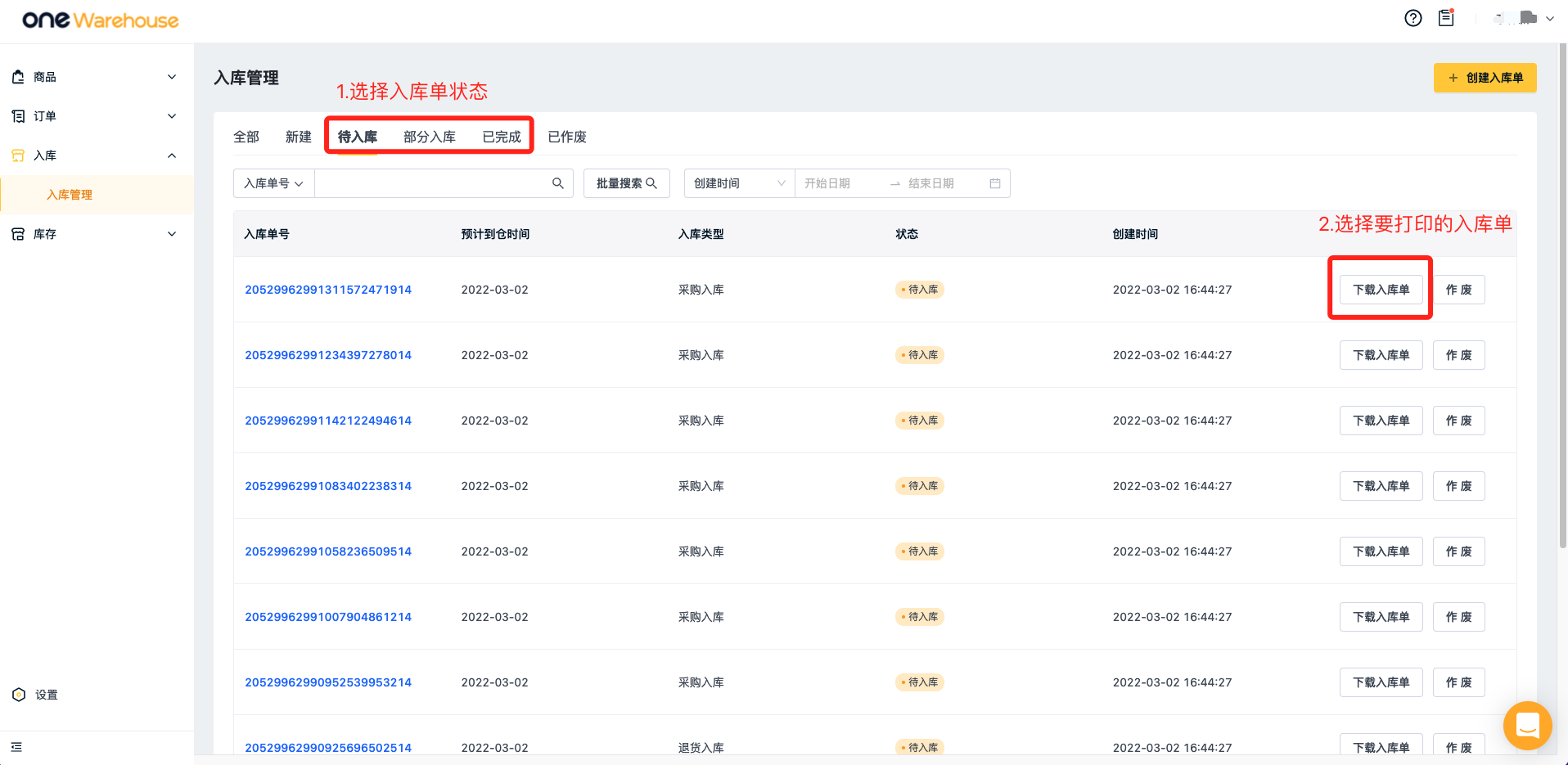Viewport: 1568px width, 765px height.
Task: Switch to the 新建 tab
Action: click(x=299, y=137)
